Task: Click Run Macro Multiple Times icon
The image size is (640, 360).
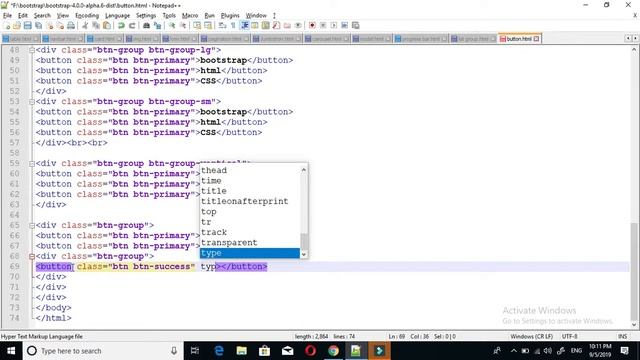Action: [x=344, y=25]
